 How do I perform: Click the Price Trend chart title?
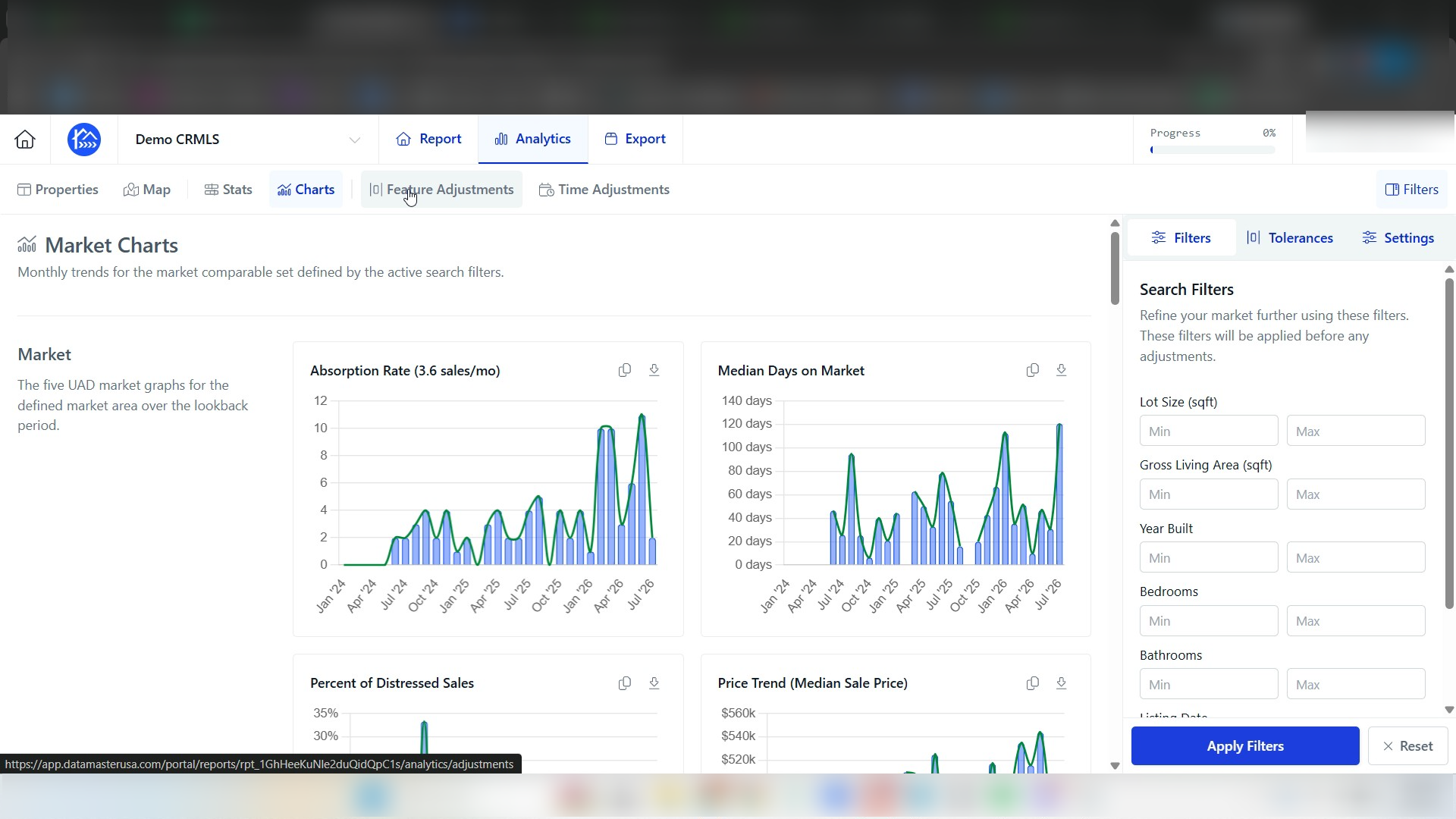(x=813, y=683)
